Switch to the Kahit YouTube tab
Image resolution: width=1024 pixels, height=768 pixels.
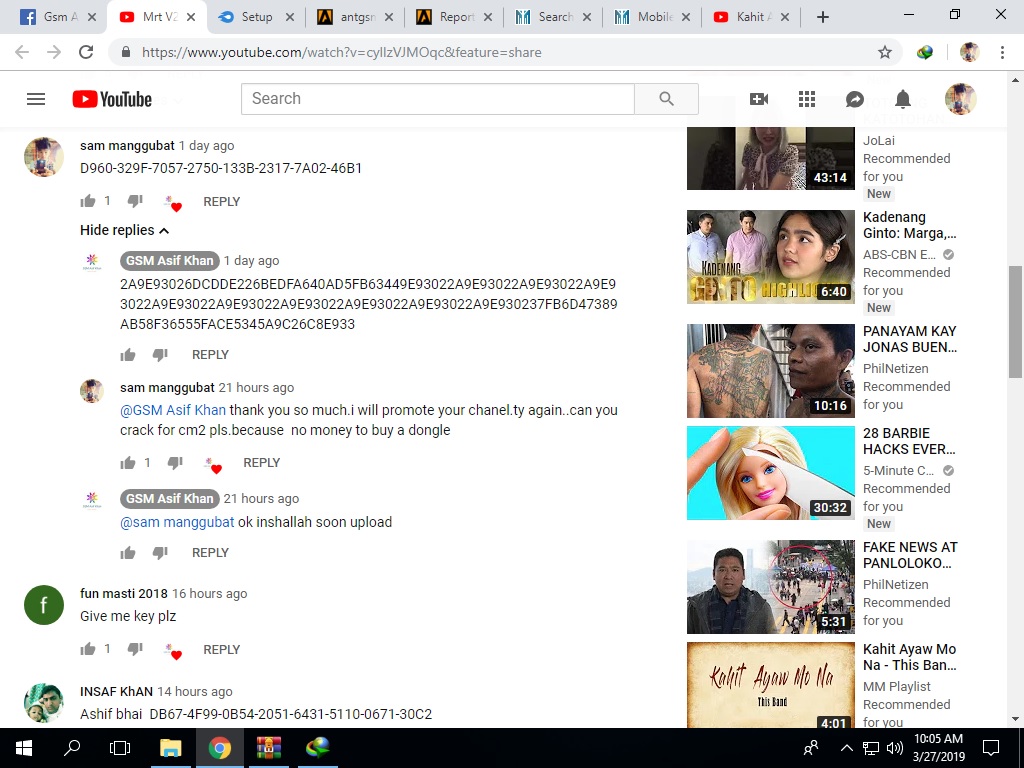coord(752,17)
